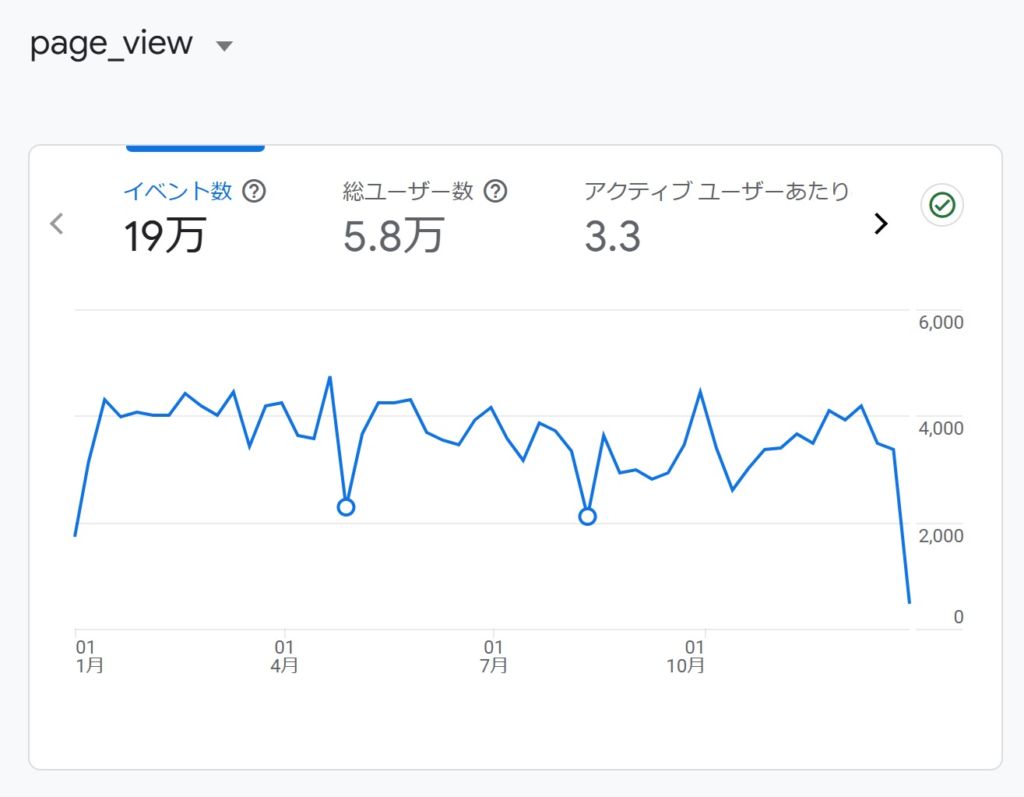Image resolution: width=1024 pixels, height=797 pixels.
Task: Open help icon beside 総ユーザー数
Action: [495, 191]
